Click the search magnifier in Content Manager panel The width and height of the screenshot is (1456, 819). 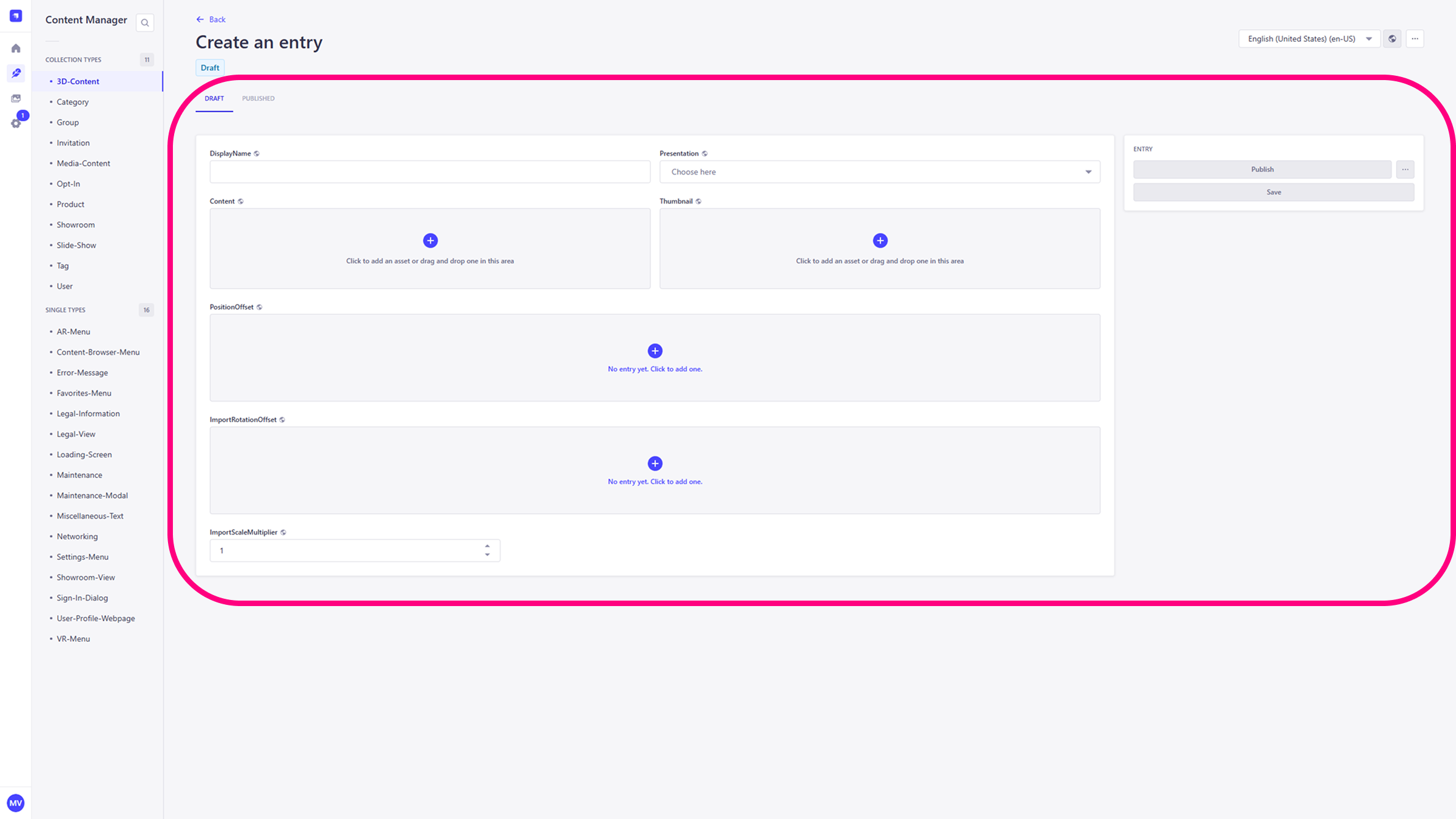144,22
